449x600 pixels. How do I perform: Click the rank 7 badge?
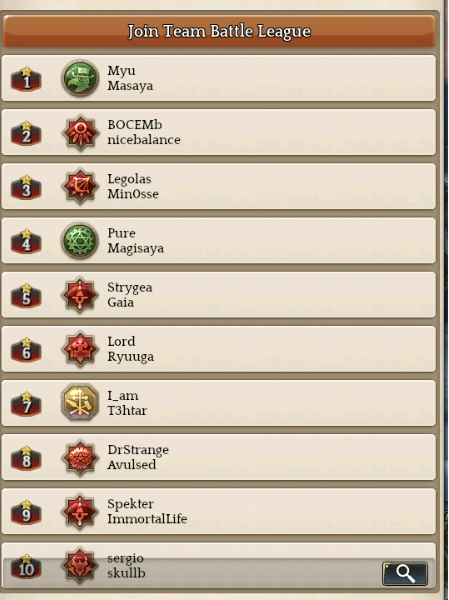click(26, 404)
